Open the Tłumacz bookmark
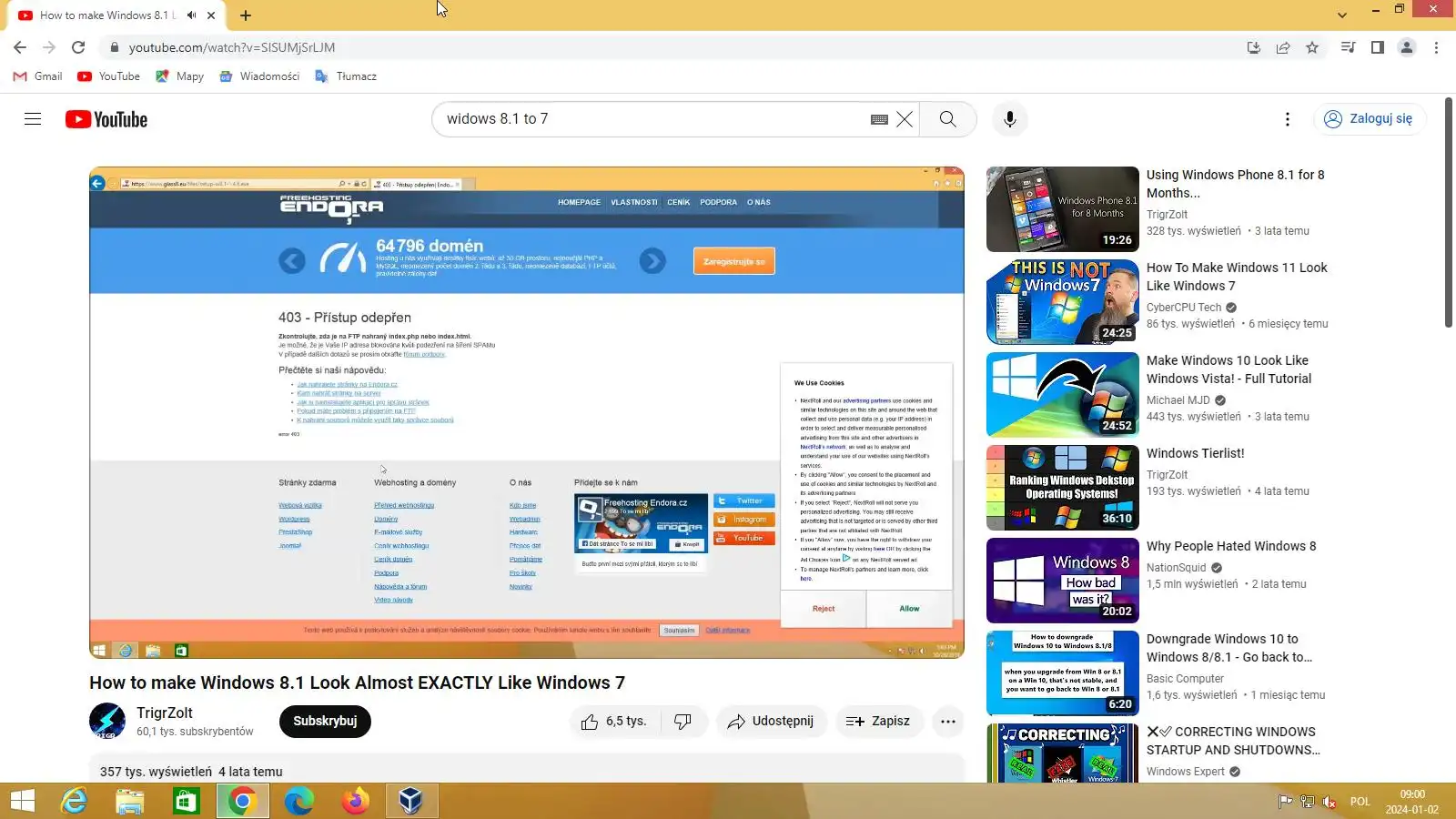Viewport: 1456px width, 819px height. [346, 76]
